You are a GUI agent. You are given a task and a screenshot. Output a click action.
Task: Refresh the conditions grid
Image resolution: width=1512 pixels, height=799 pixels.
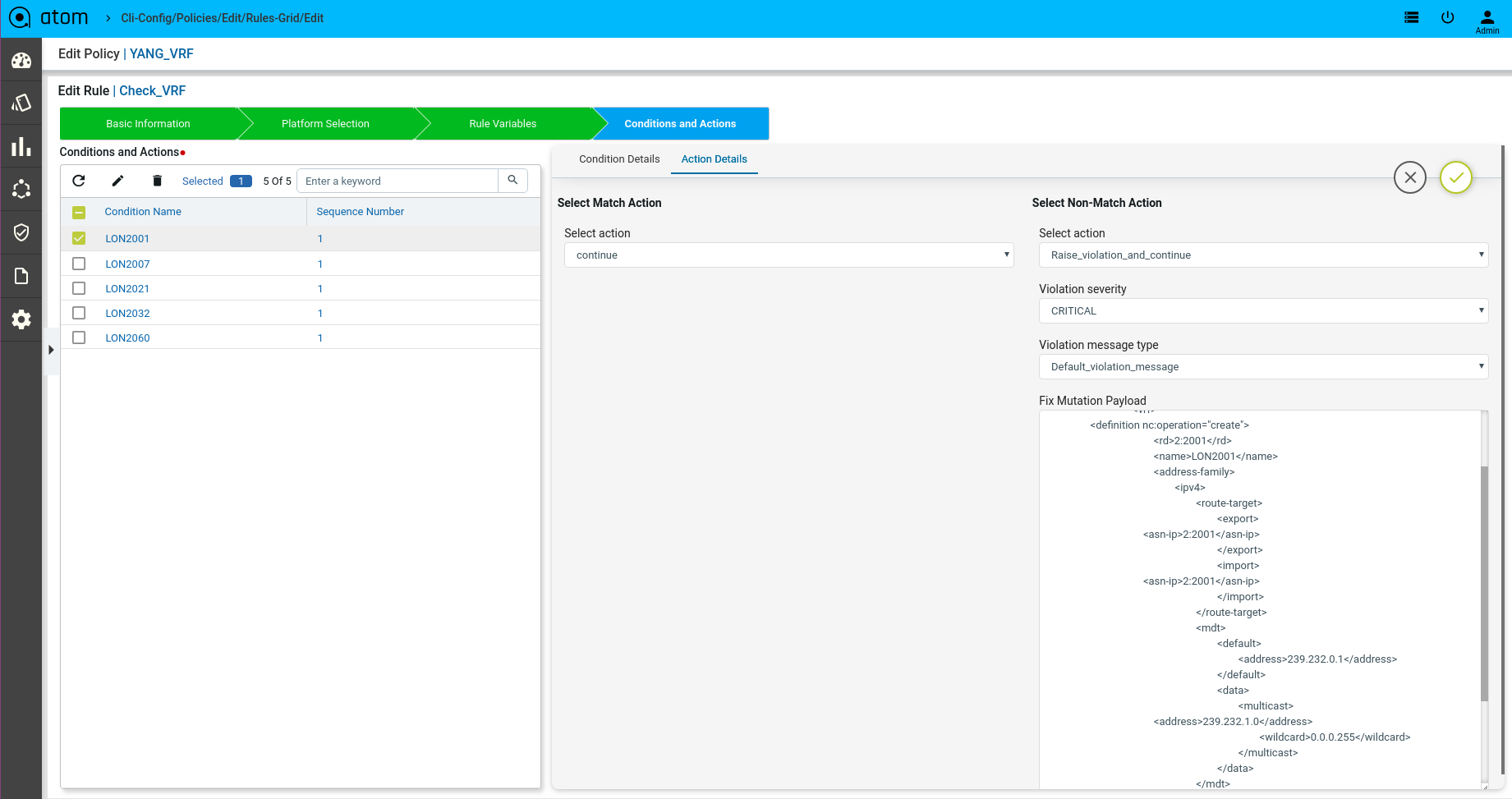(x=79, y=181)
